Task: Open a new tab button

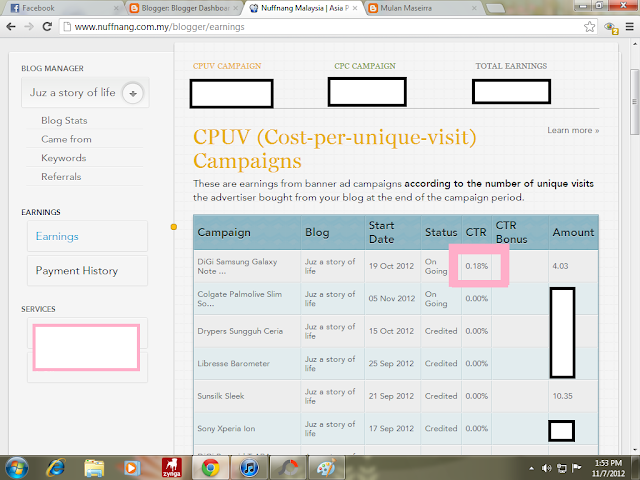Action: [496, 8]
